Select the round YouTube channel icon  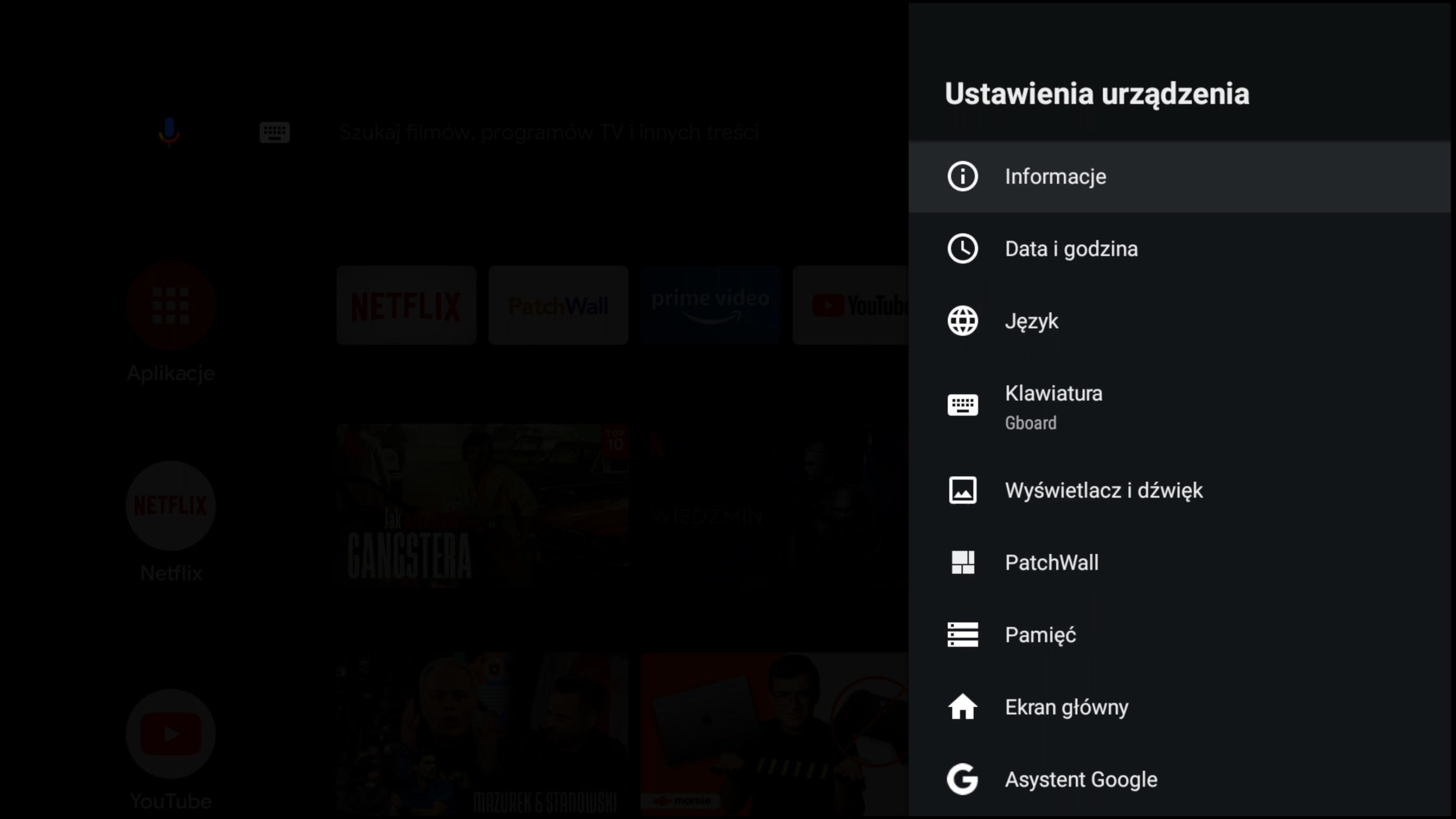[171, 734]
